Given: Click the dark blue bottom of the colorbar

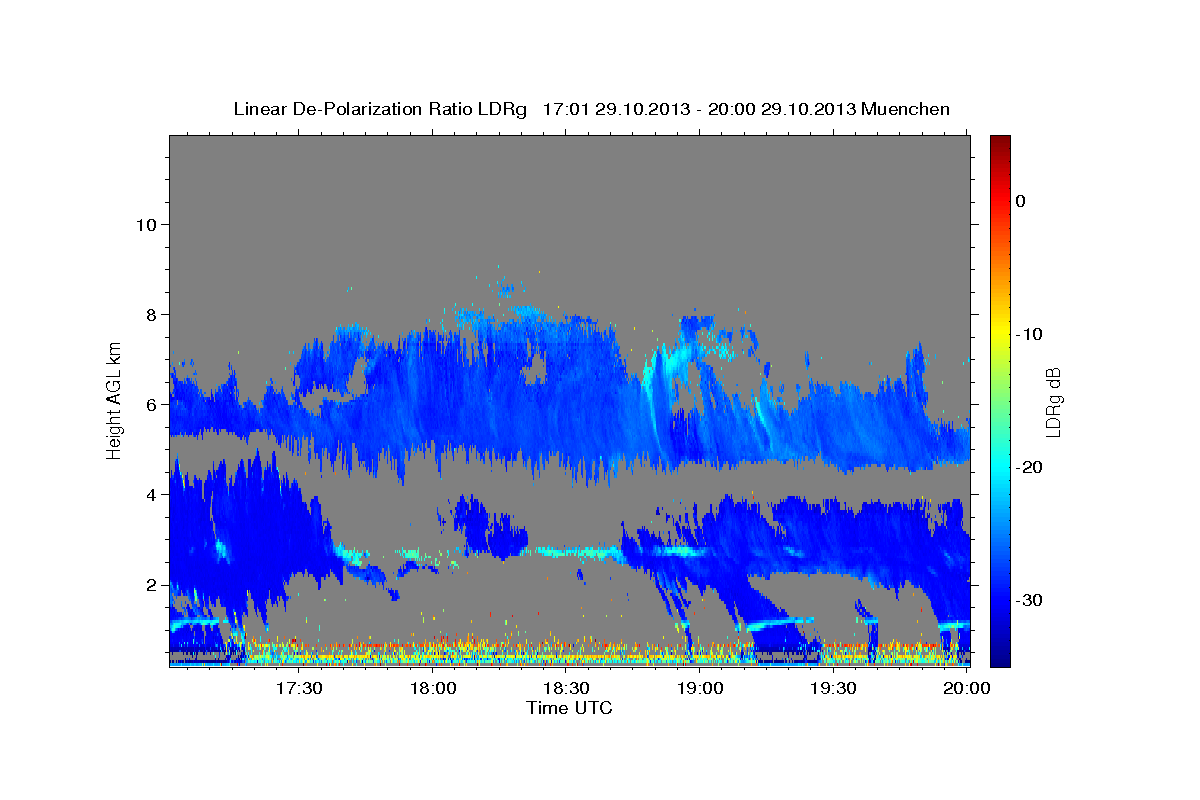Looking at the screenshot, I should (1000, 656).
